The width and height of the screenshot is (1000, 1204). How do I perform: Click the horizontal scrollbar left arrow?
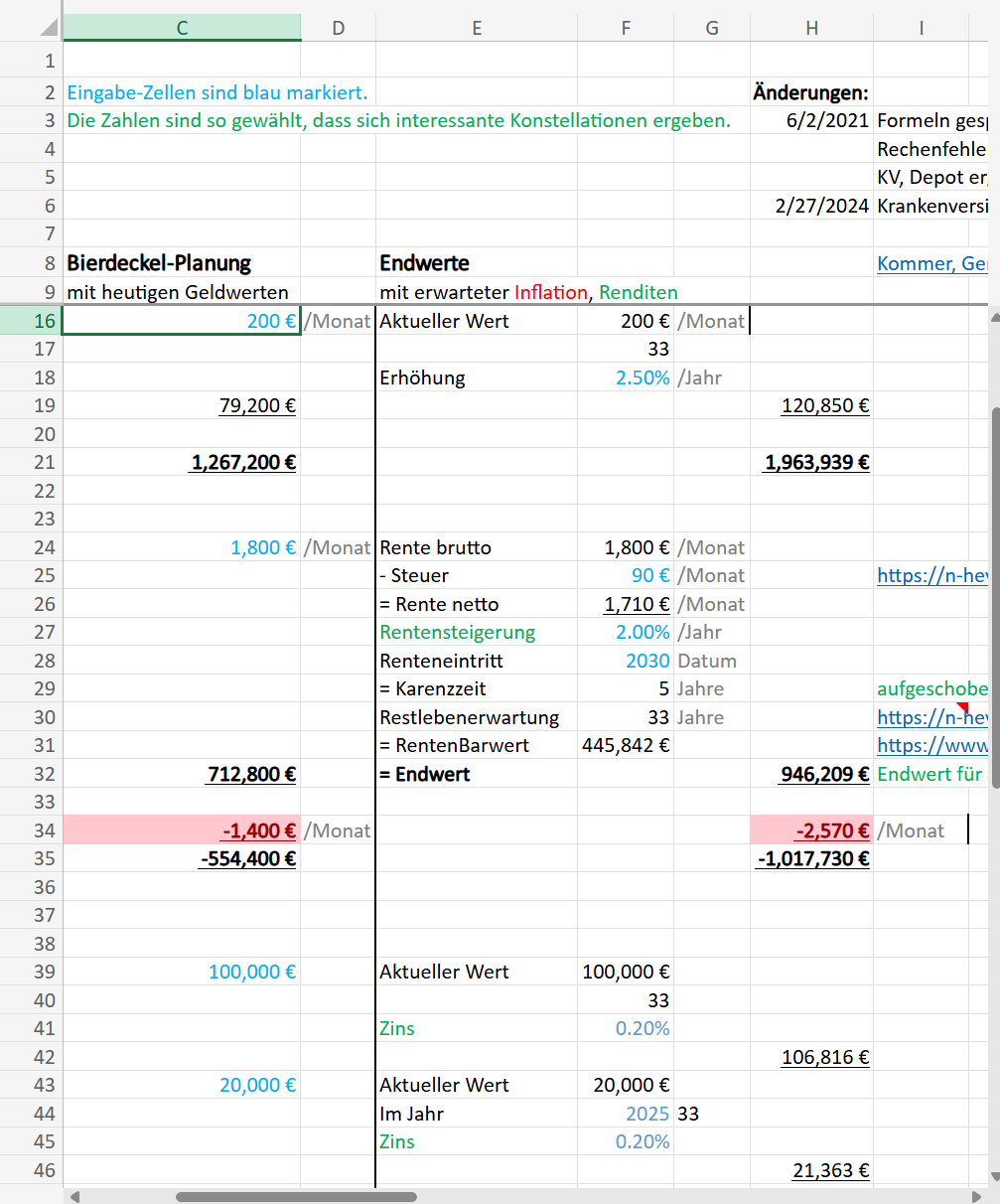pyautogui.click(x=73, y=1196)
